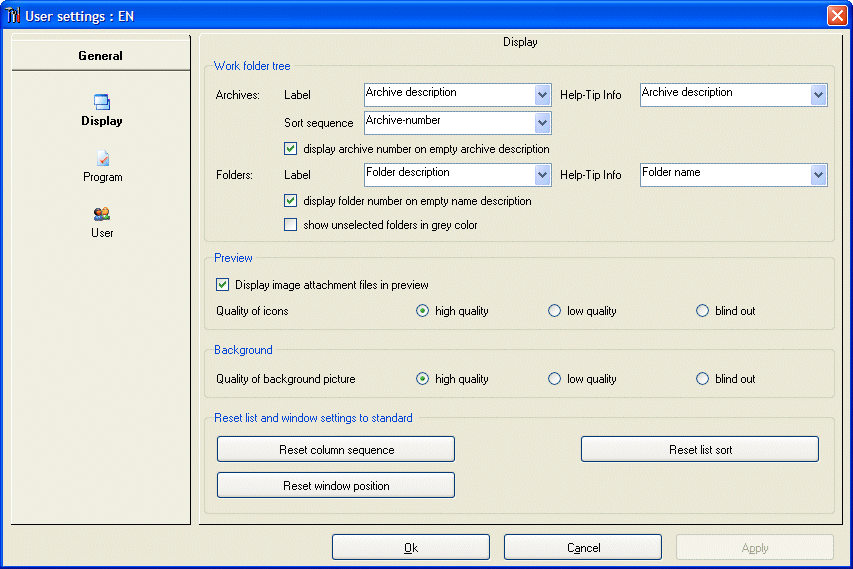This screenshot has width=853, height=569.
Task: Select low quality for Quality of icons
Action: 554,311
